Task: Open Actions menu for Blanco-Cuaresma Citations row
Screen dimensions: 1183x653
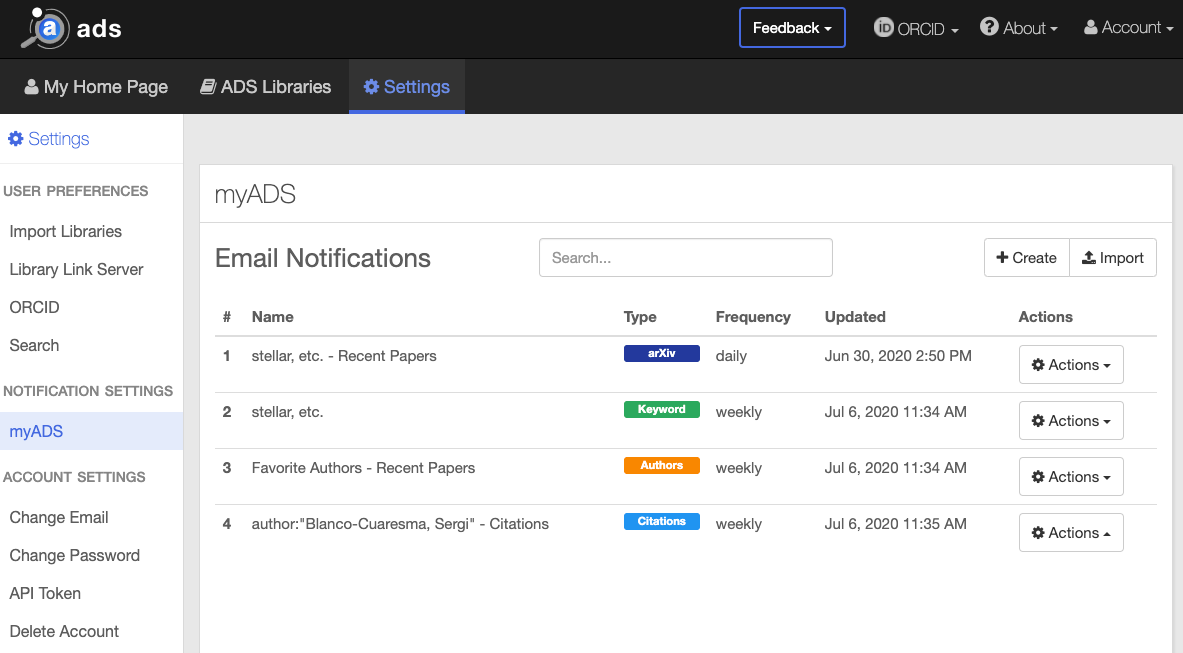Action: [1071, 533]
